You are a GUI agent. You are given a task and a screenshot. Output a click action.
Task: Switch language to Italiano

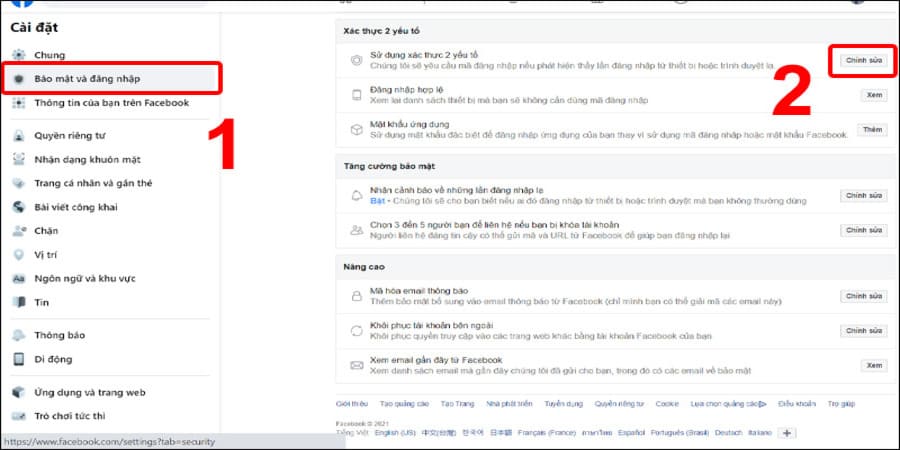[x=761, y=433]
